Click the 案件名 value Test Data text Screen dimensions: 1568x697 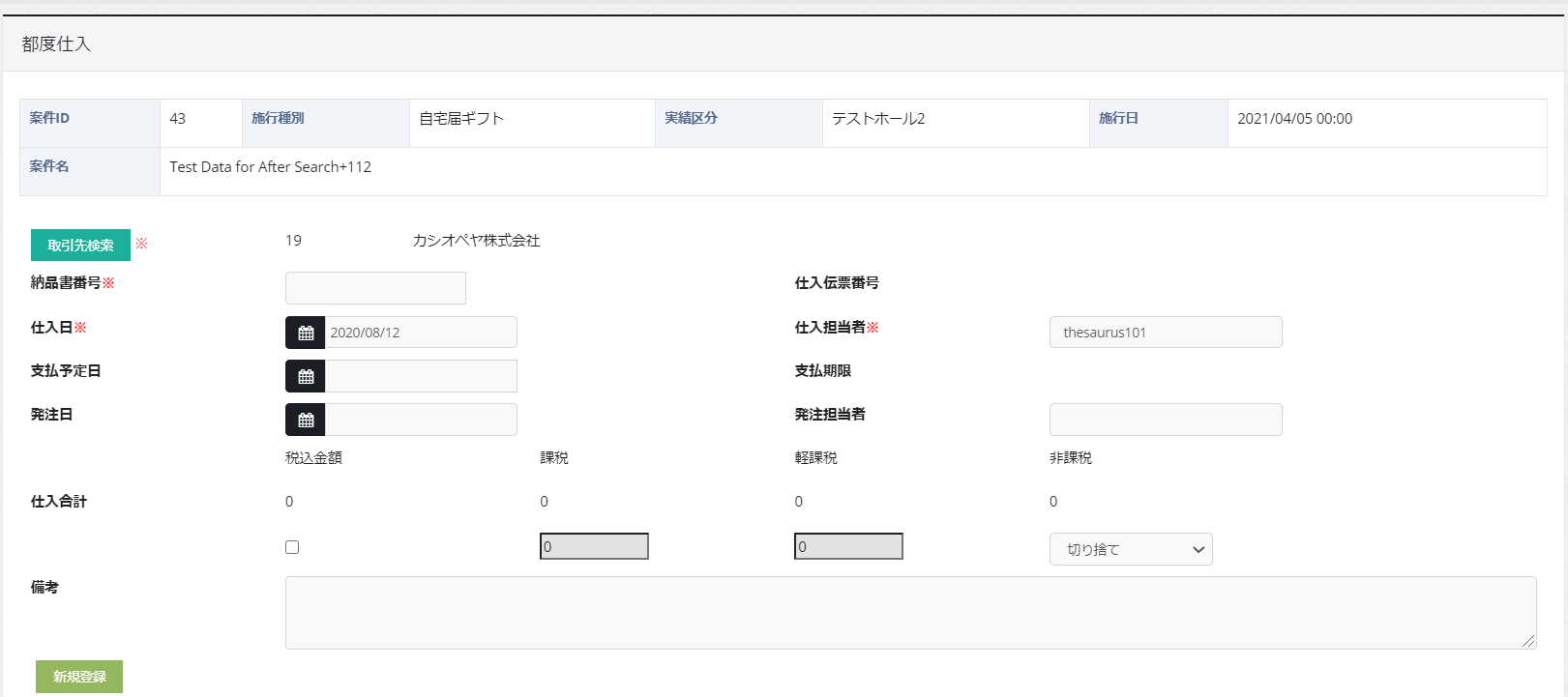click(x=270, y=167)
